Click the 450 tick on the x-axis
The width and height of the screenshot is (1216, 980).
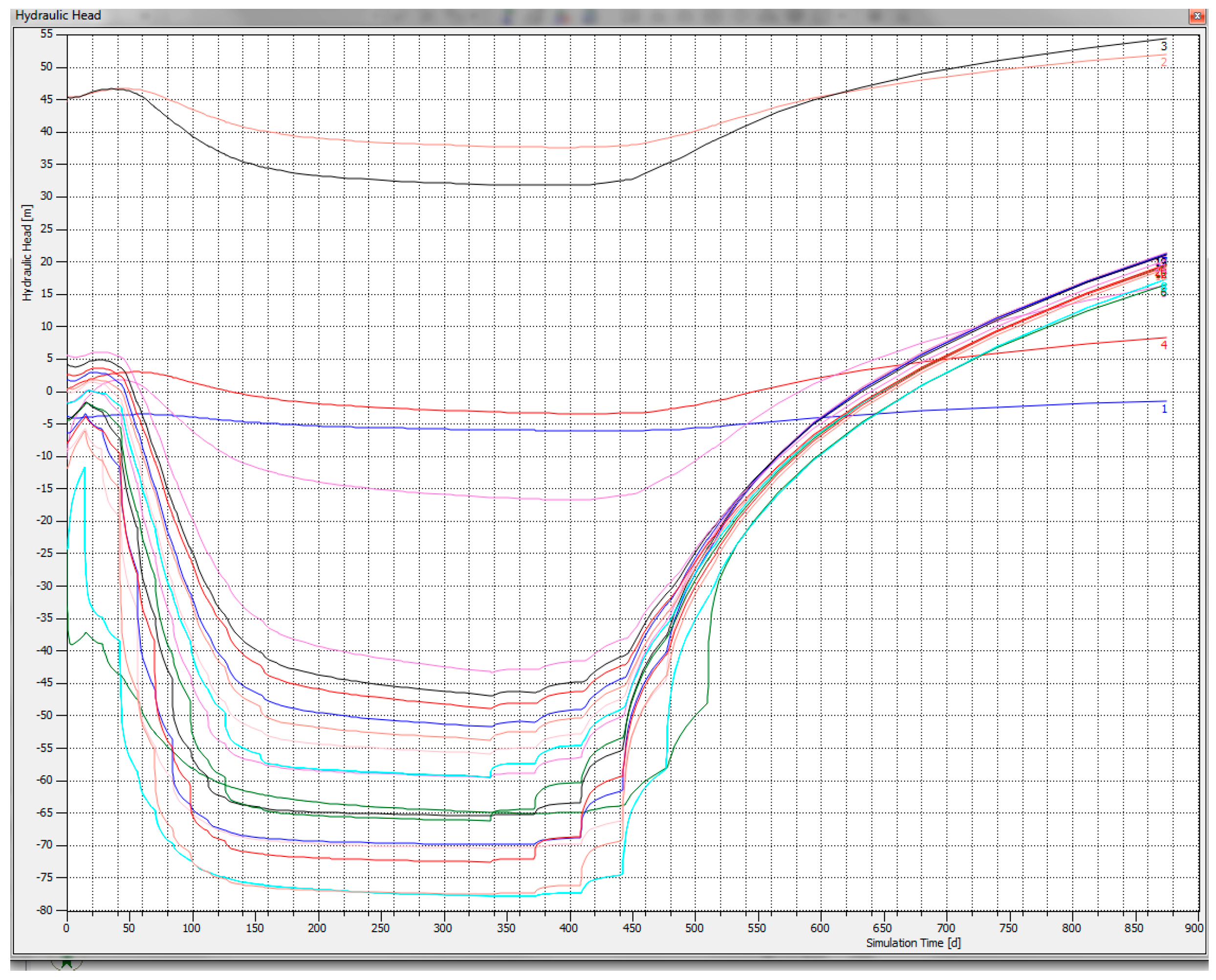tap(631, 928)
